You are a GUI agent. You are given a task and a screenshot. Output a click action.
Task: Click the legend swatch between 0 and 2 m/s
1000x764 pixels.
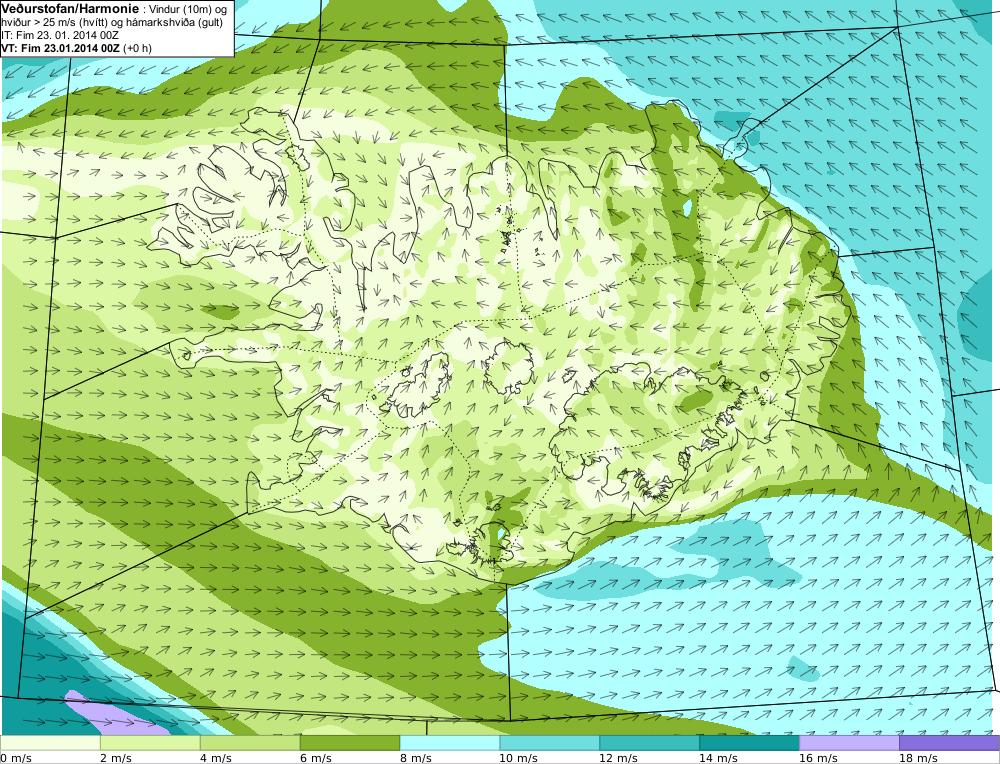click(x=50, y=743)
